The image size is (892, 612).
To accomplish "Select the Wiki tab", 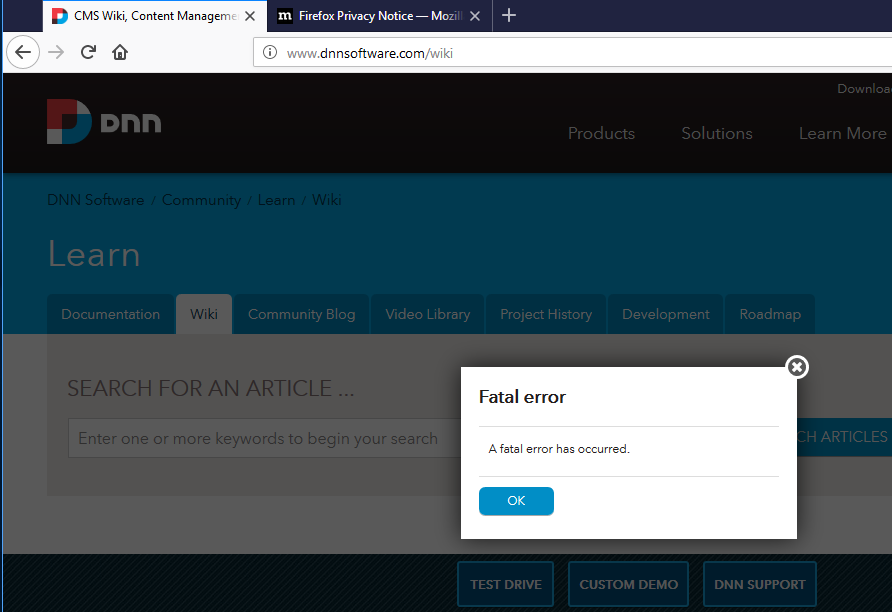I will tap(204, 314).
